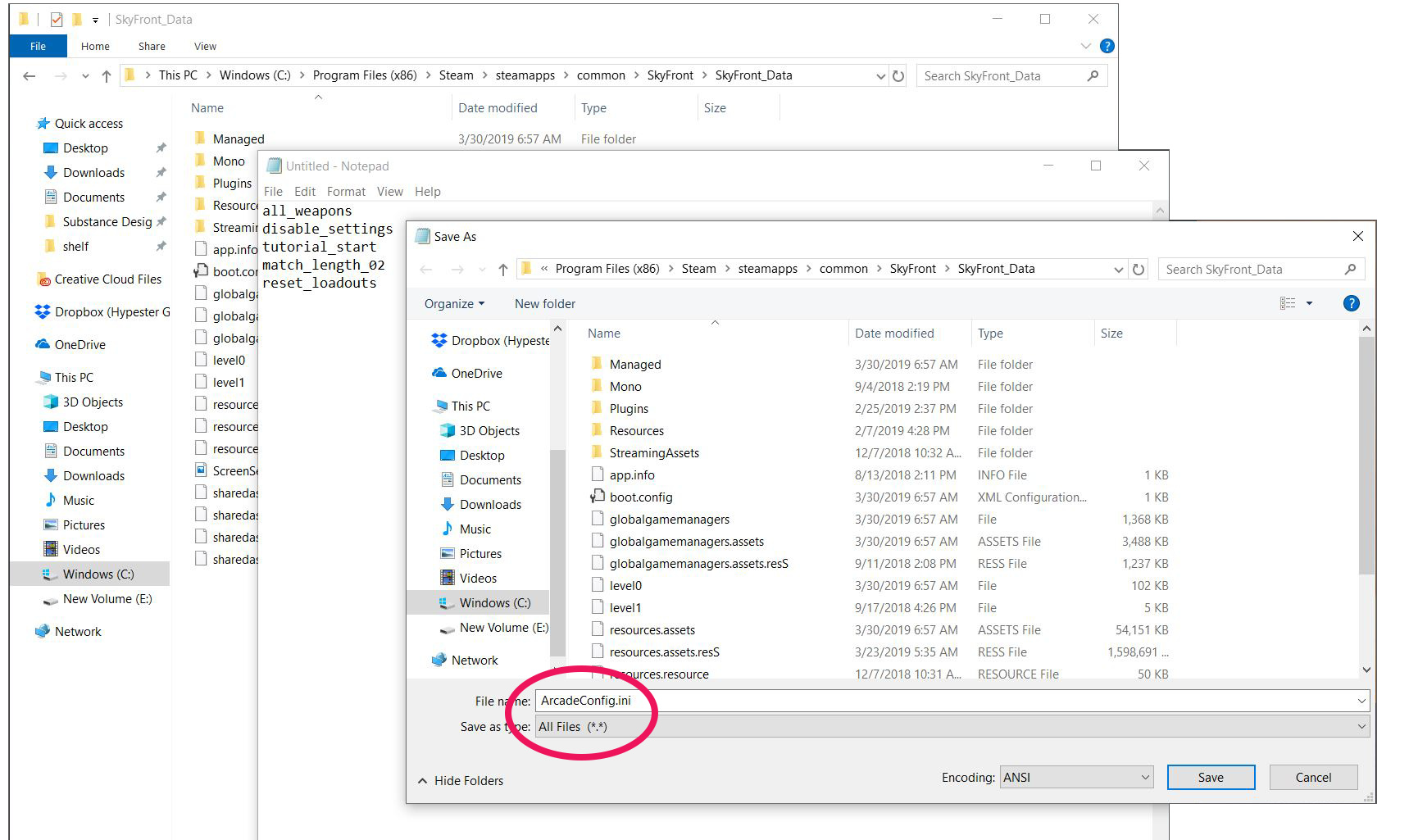Select Pictures in the Explorer sidebar
The height and width of the screenshot is (840, 1409).
pos(74,525)
